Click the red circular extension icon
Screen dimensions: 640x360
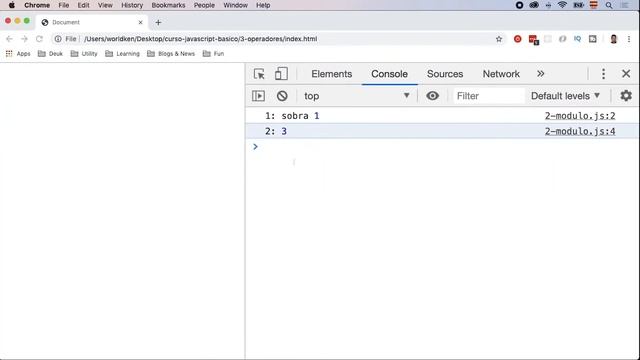click(x=518, y=39)
